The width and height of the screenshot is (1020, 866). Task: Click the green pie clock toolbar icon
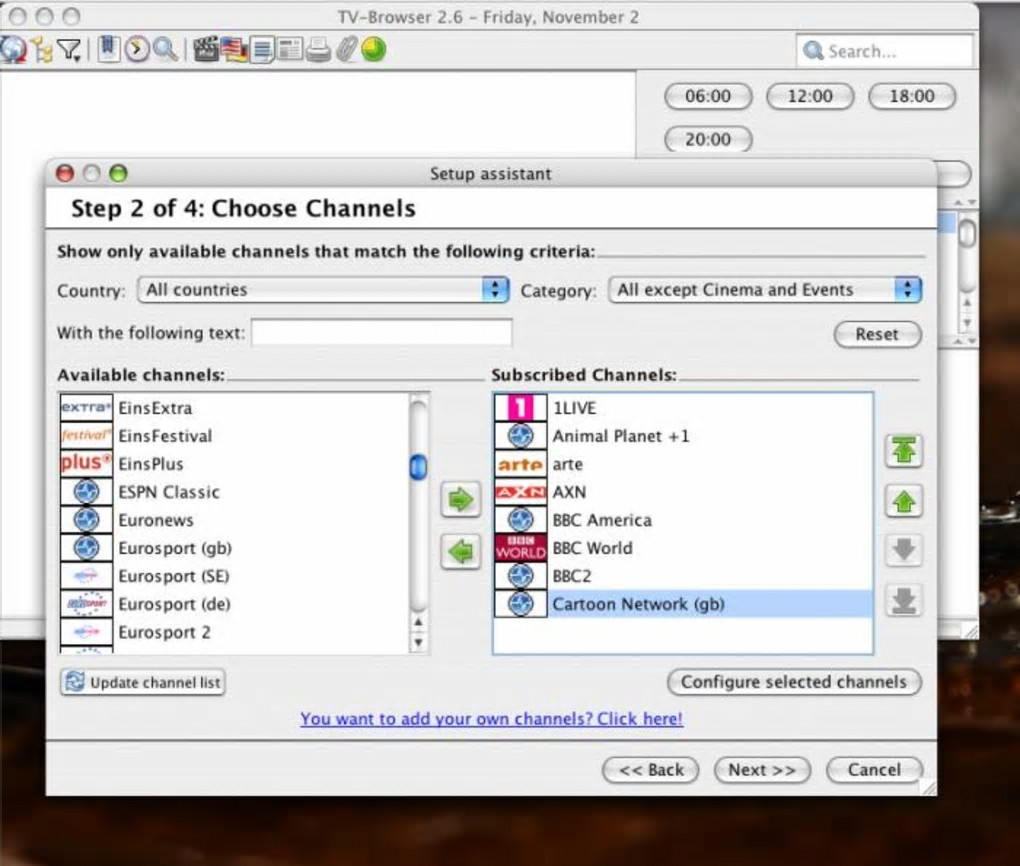374,49
